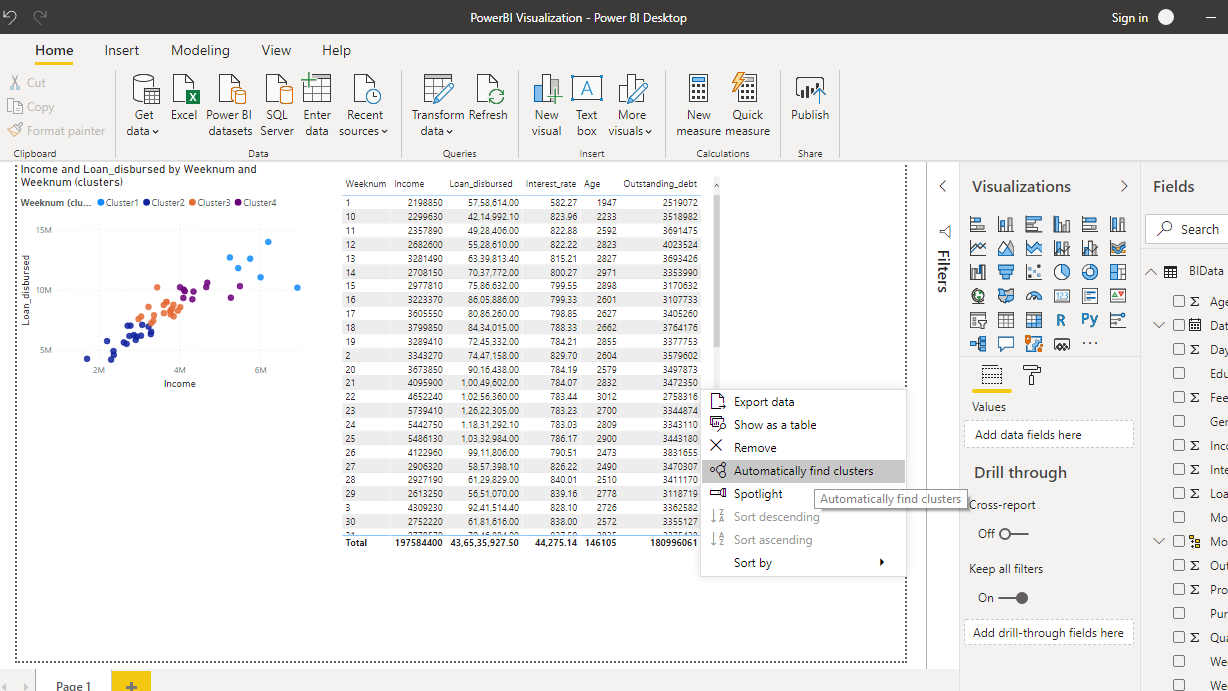1228x691 pixels.
Task: Select the matrix visual
Action: 1034,320
